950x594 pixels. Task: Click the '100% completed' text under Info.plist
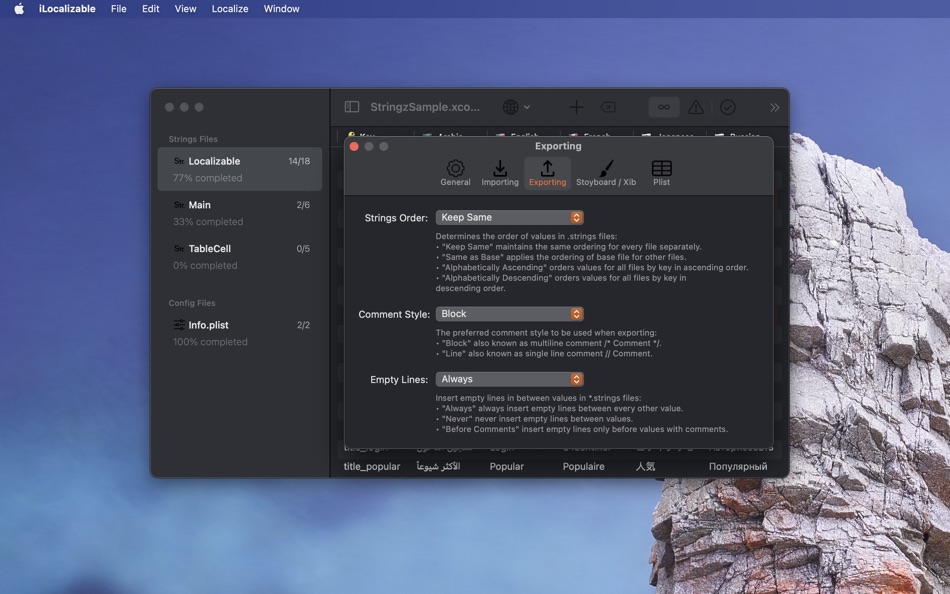pyautogui.click(x=210, y=342)
